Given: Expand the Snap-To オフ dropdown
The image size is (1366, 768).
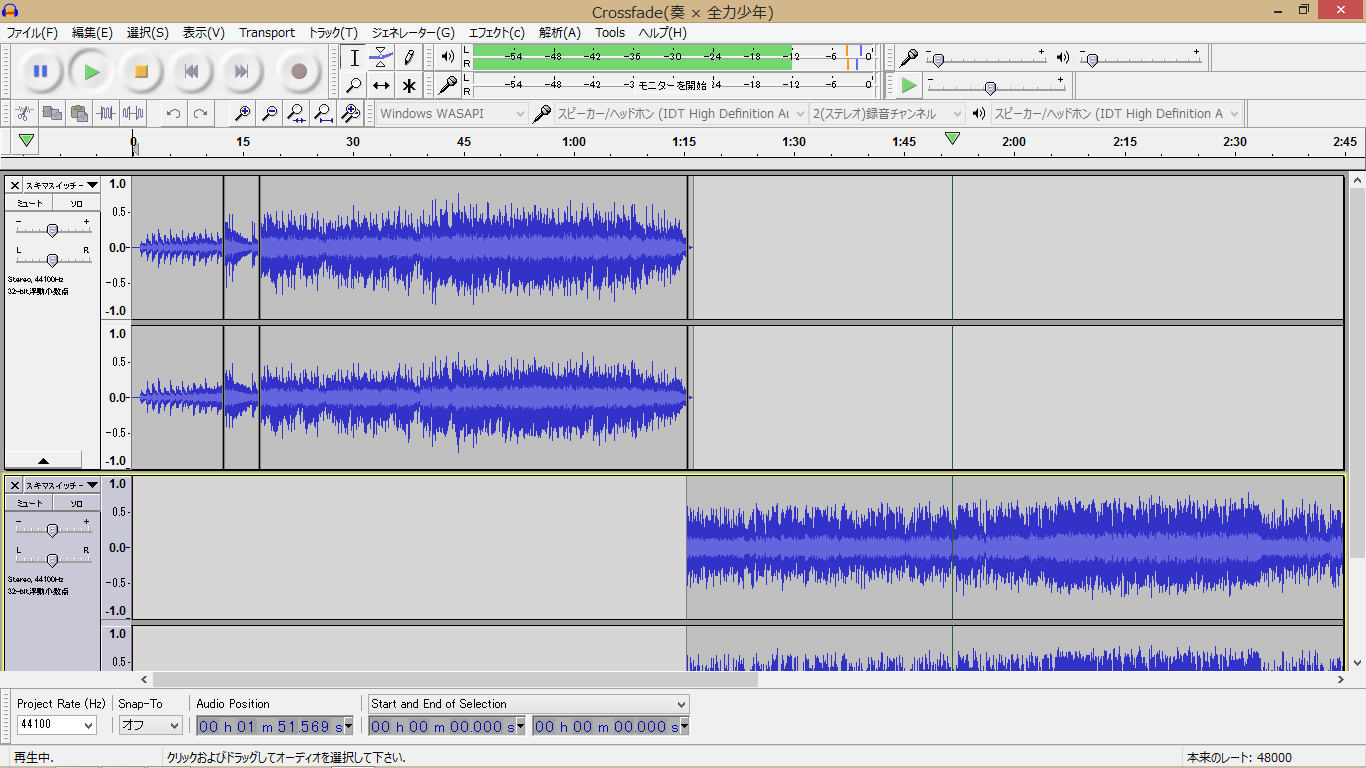Looking at the screenshot, I should point(150,725).
